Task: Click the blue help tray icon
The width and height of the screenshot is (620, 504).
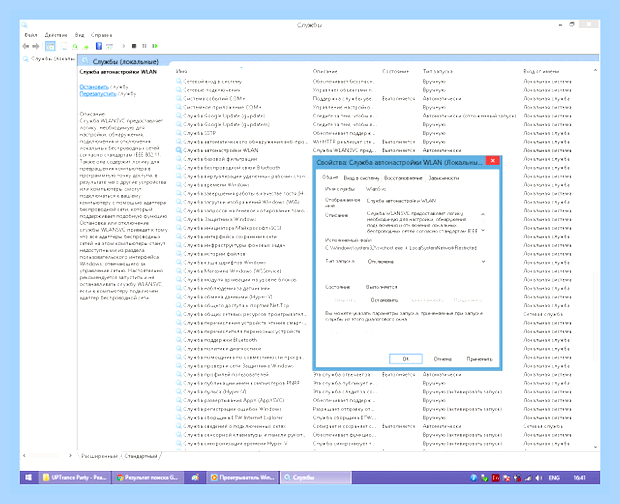Action: (x=473, y=478)
